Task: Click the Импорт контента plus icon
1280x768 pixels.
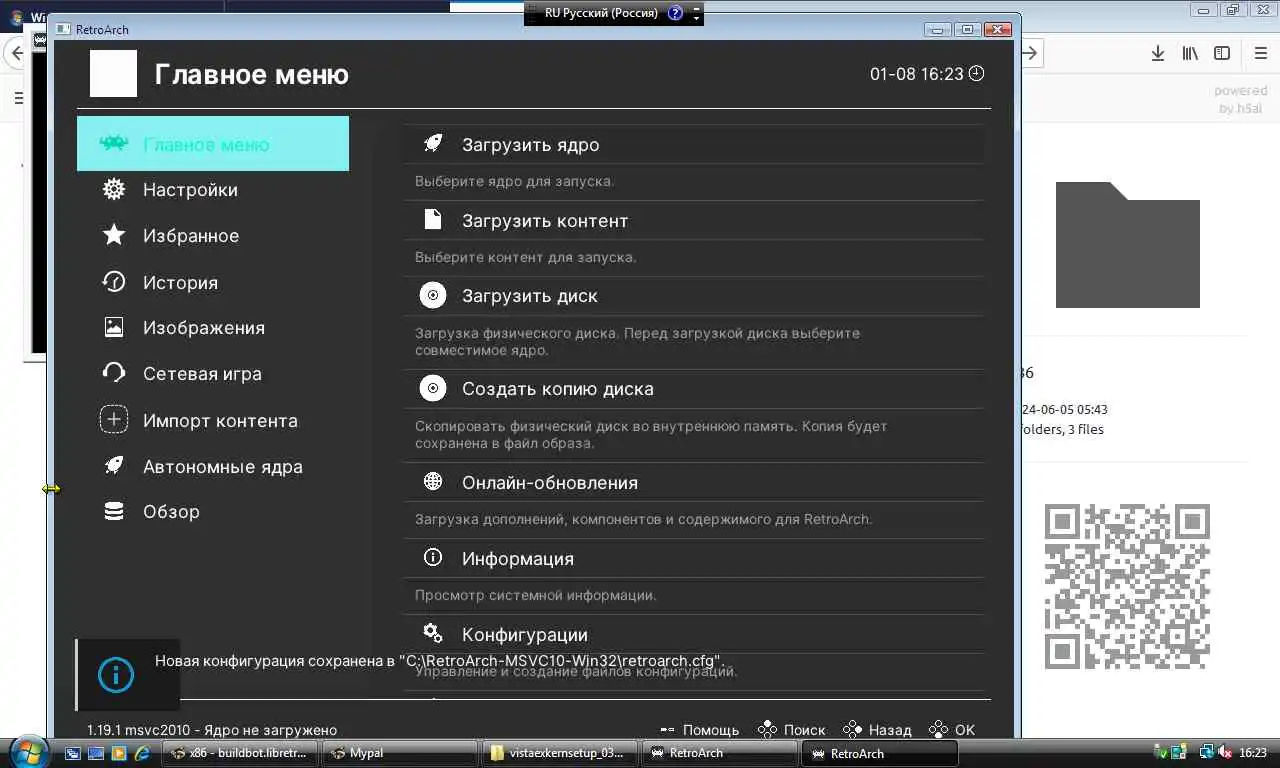Action: [114, 420]
